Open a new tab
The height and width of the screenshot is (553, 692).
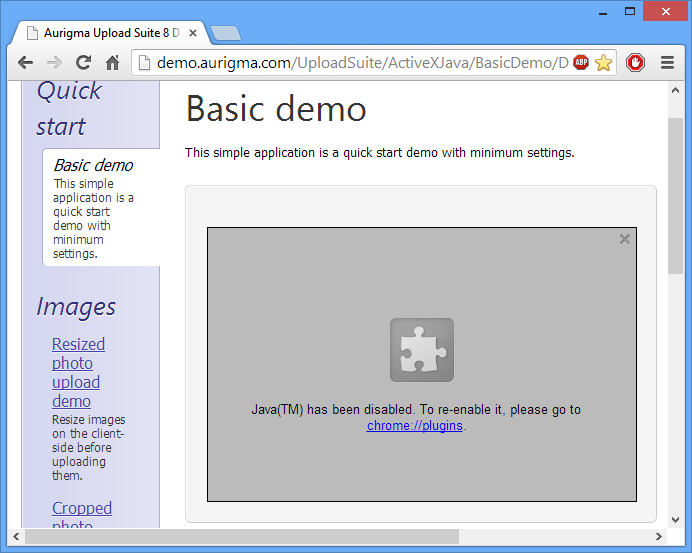tap(226, 33)
